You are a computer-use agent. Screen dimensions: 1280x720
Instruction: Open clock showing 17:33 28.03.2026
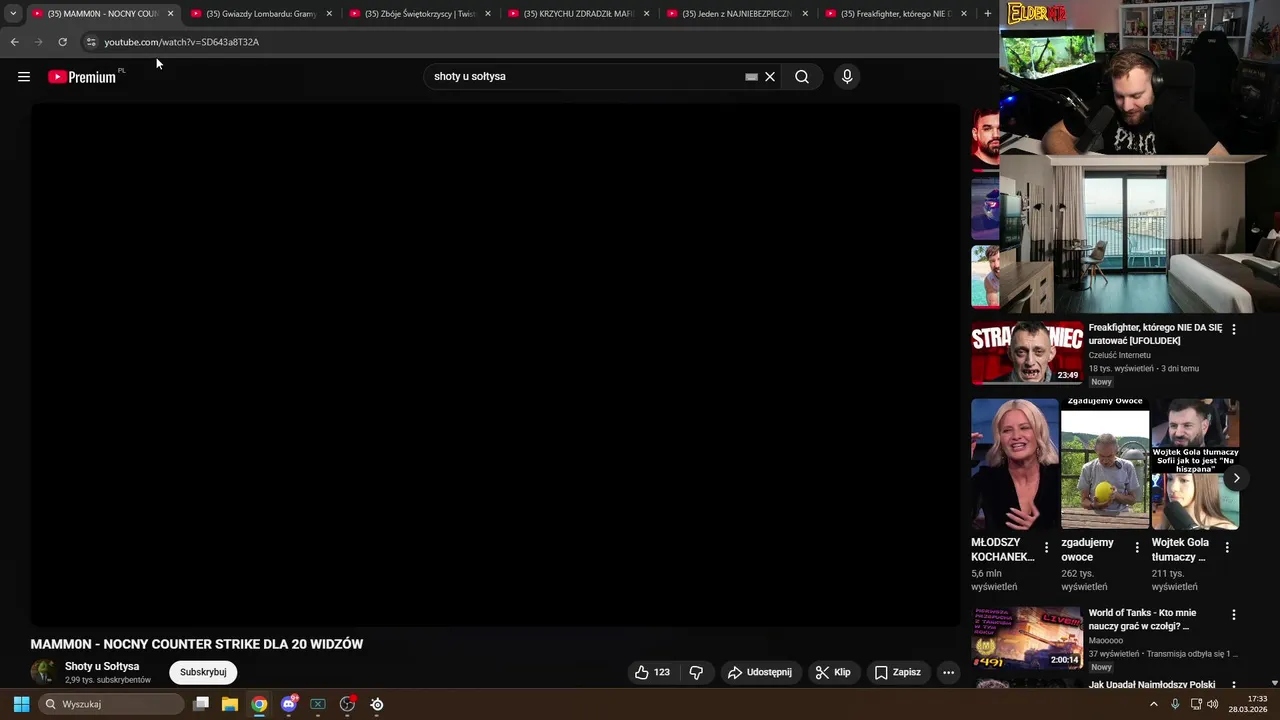(x=1248, y=704)
